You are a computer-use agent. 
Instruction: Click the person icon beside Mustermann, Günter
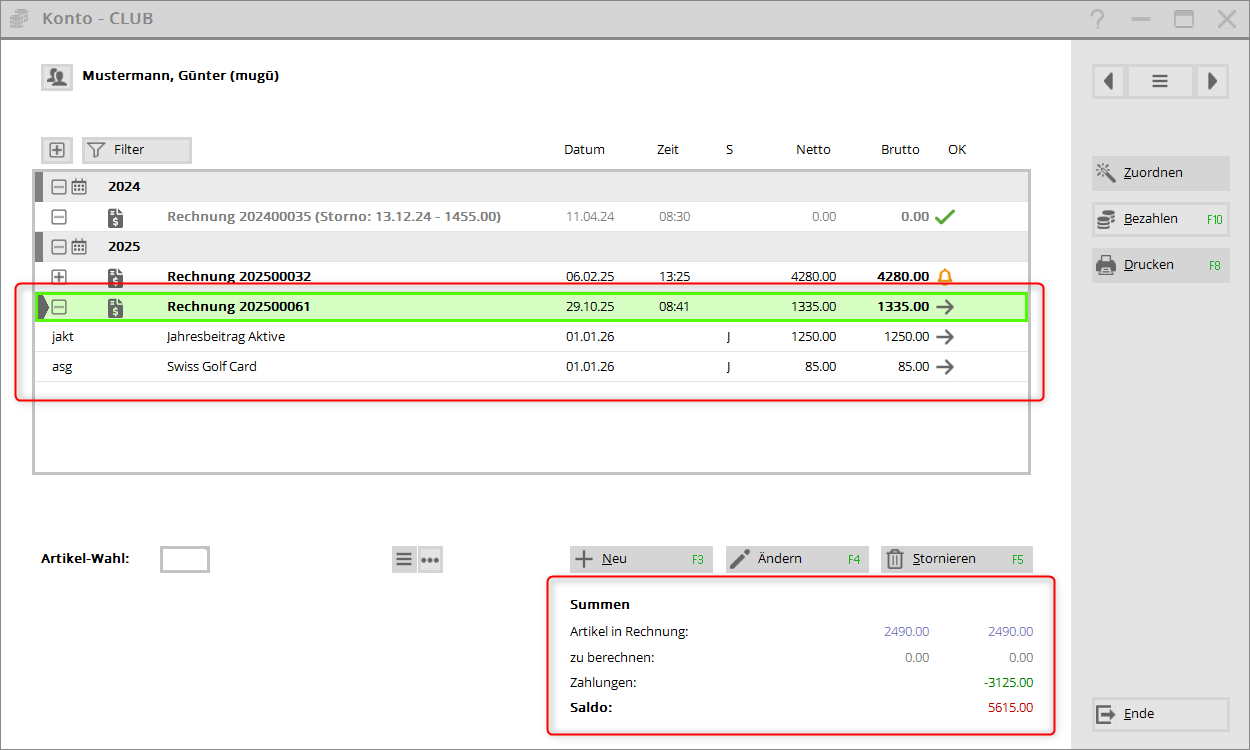click(x=56, y=77)
